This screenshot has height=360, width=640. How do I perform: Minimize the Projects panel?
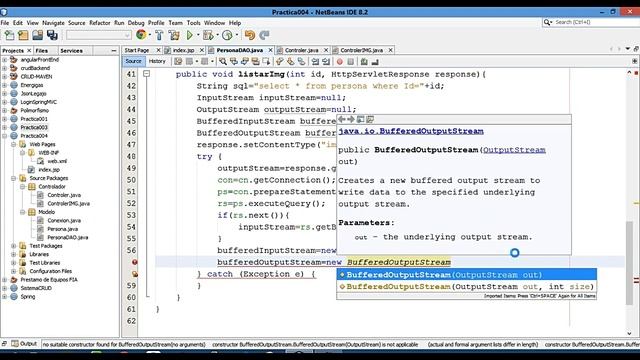coord(113,51)
